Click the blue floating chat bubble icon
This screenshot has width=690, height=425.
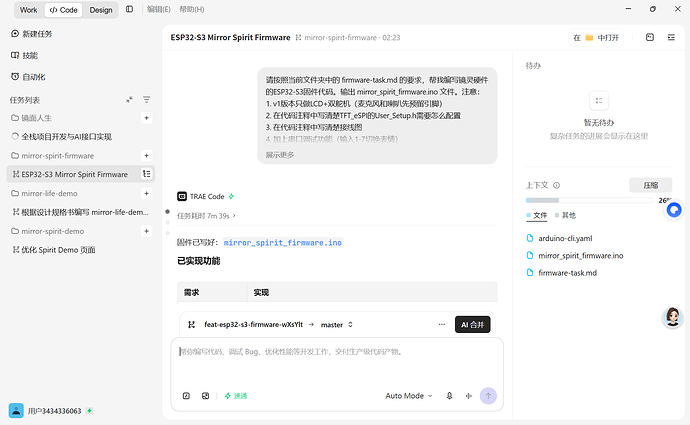point(674,210)
